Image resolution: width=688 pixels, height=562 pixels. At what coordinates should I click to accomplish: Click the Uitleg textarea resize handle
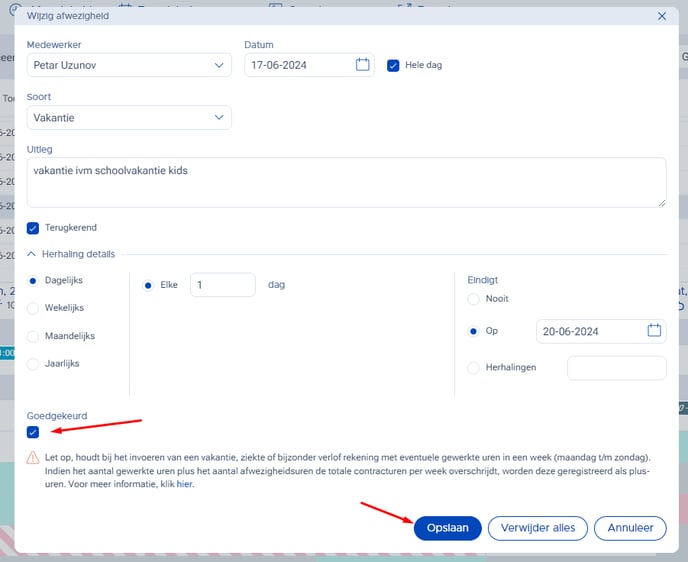(x=662, y=203)
